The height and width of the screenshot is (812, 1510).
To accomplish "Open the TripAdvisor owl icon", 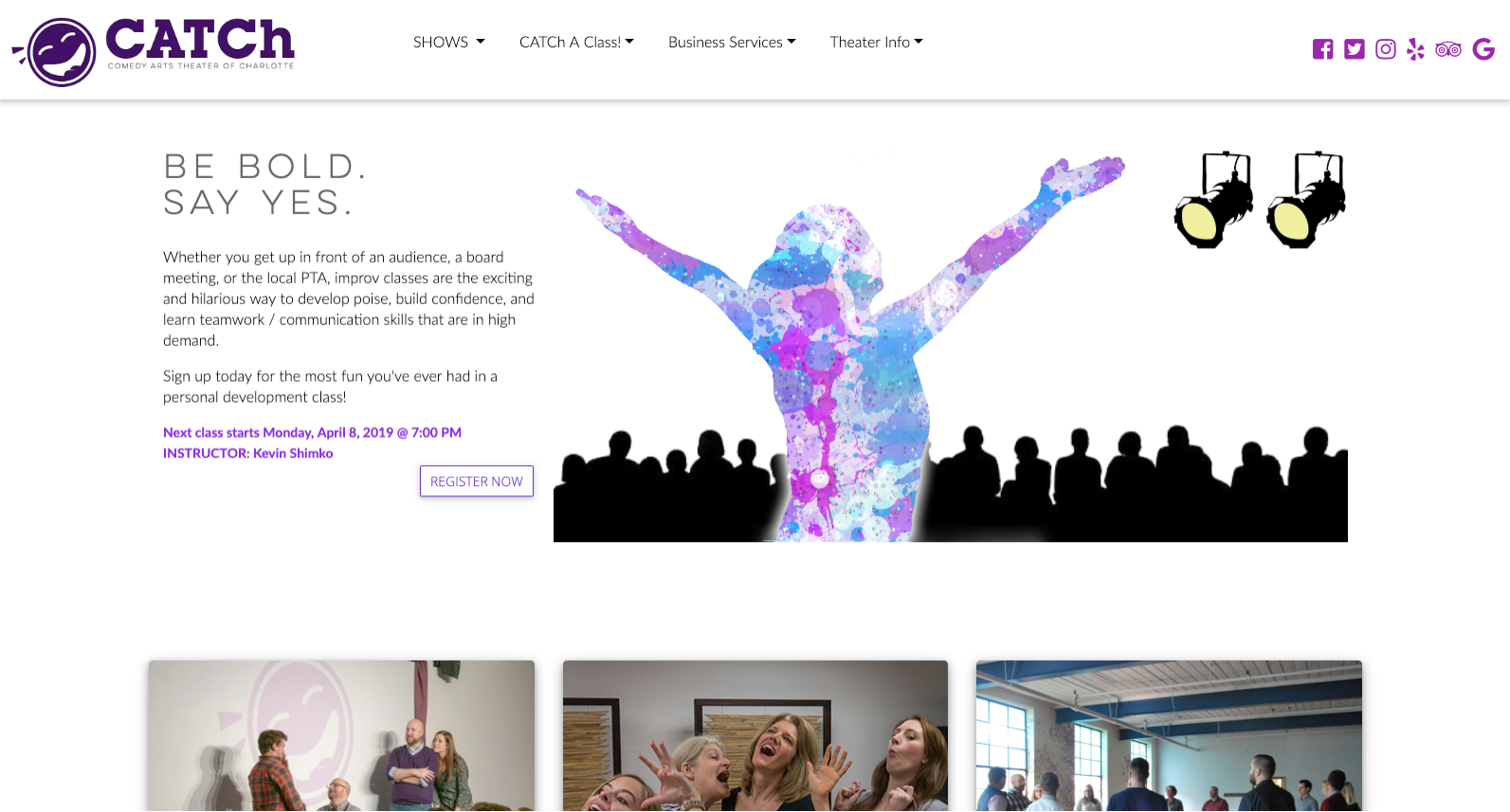I will coord(1448,49).
